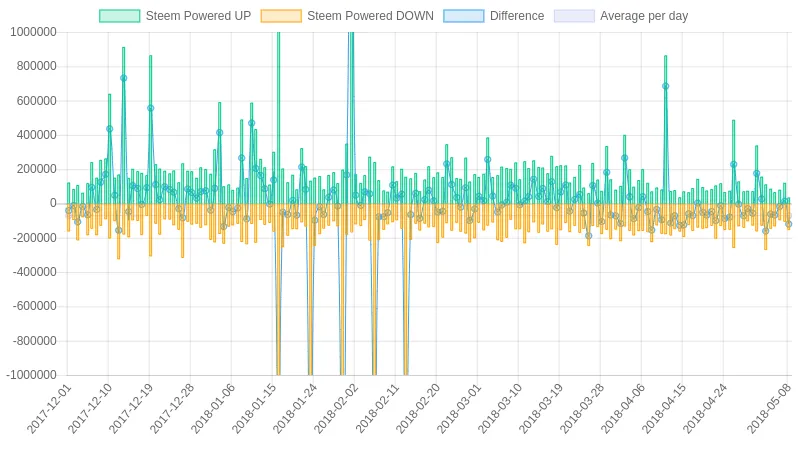798x450 pixels.
Task: Click the -400000 y-axis label
Action: (x=35, y=272)
